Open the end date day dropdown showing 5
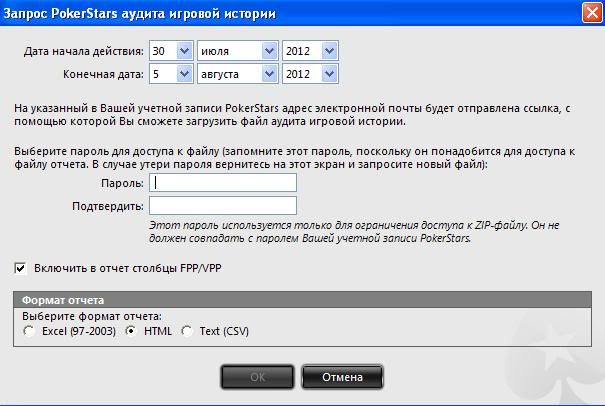 click(x=171, y=74)
